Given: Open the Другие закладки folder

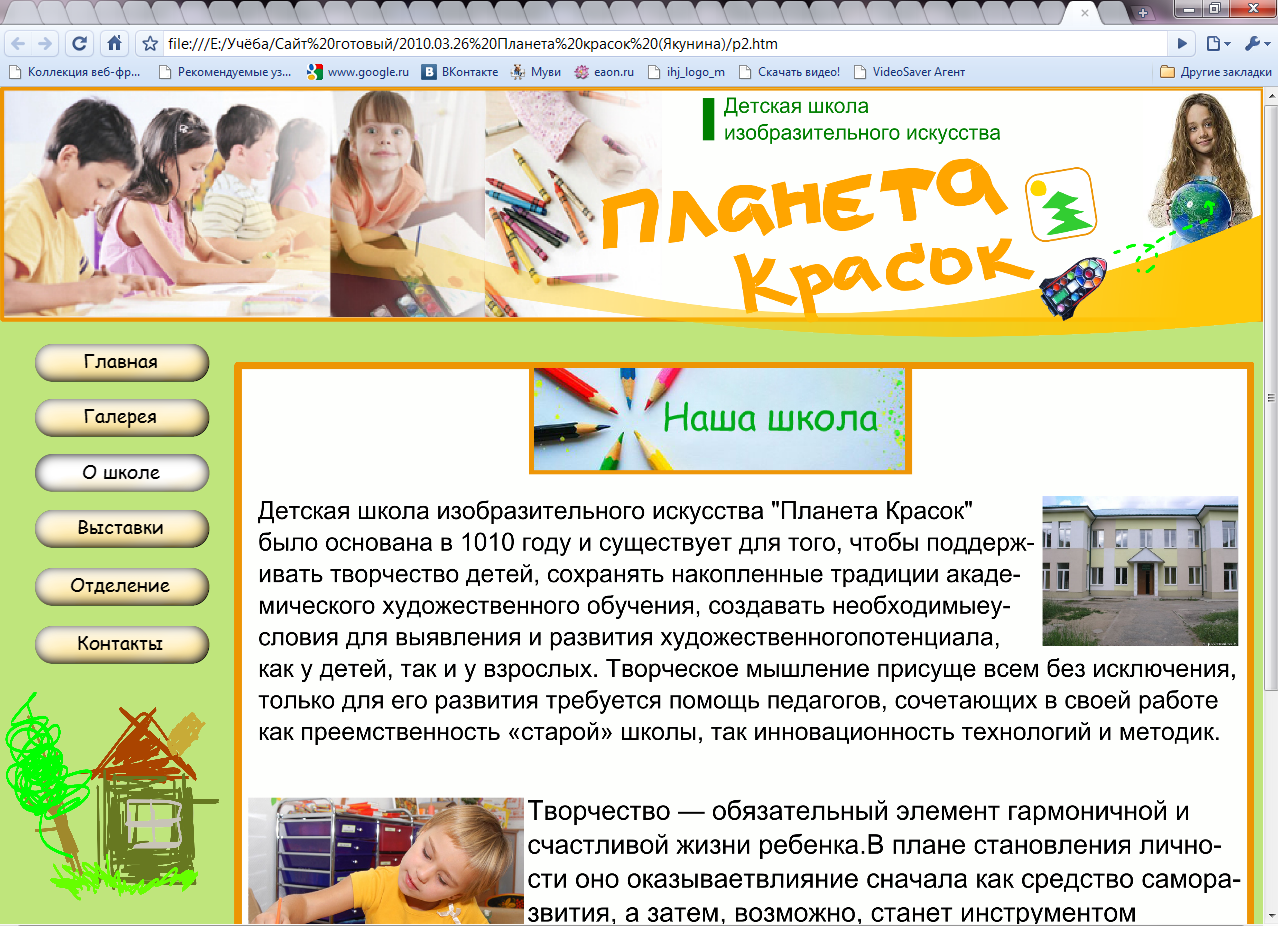Looking at the screenshot, I should tap(1216, 72).
